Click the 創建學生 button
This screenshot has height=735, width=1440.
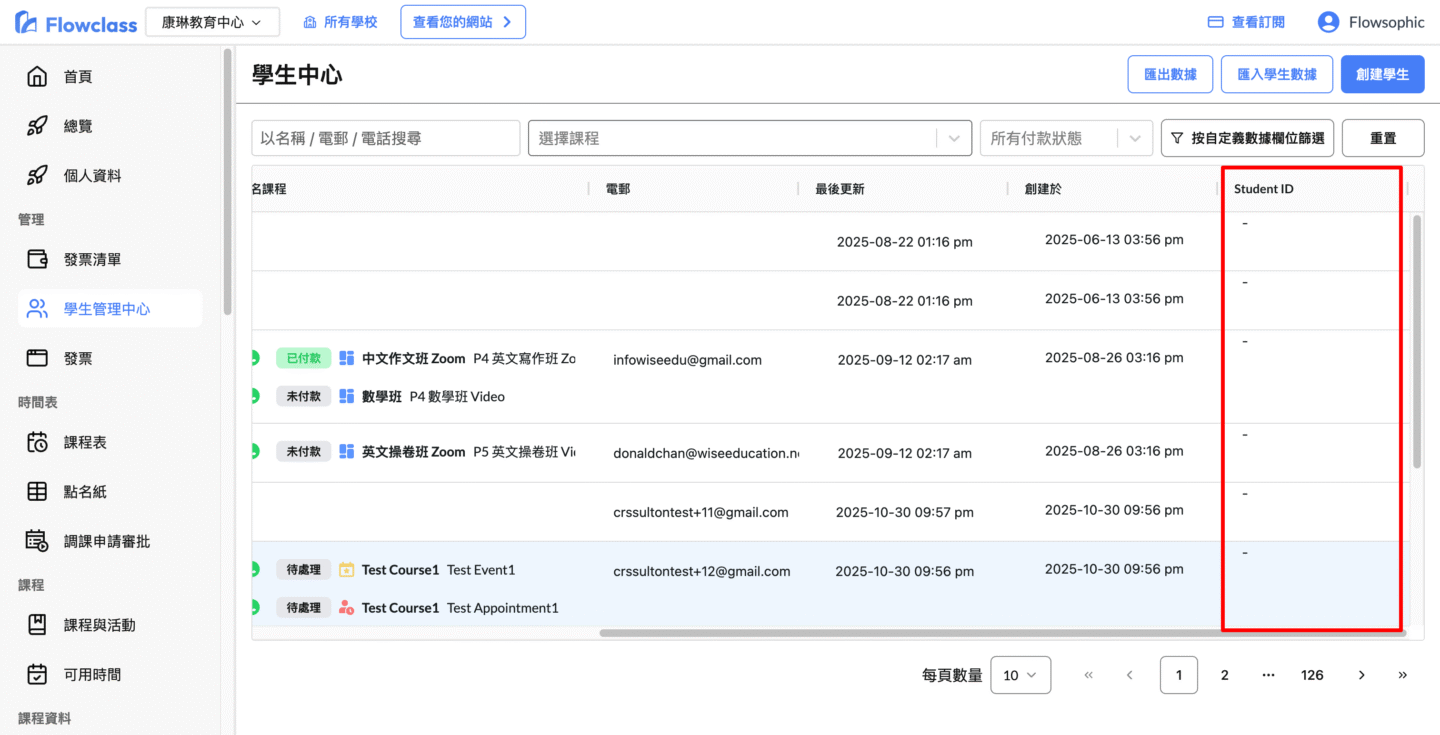click(x=1382, y=75)
